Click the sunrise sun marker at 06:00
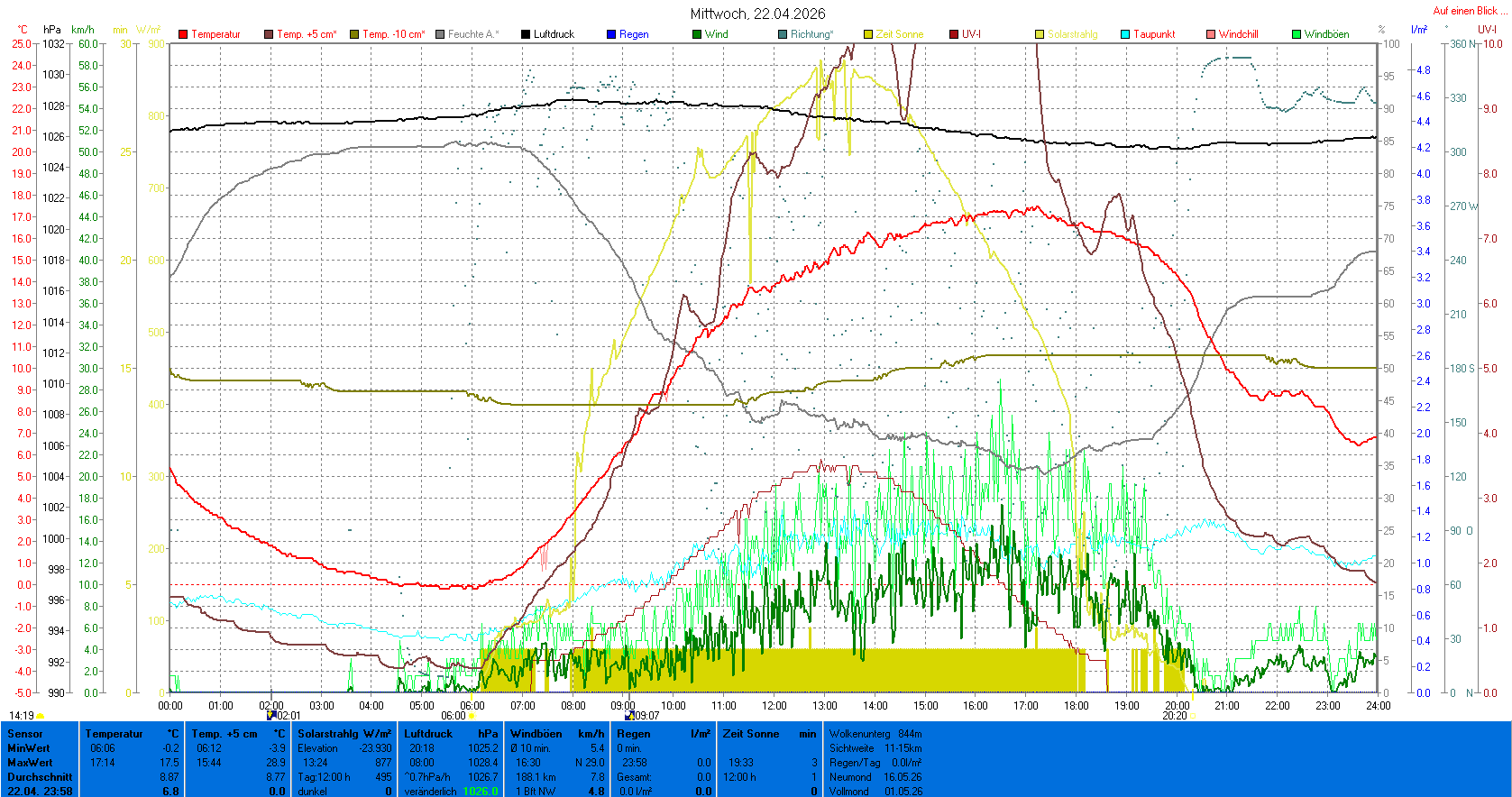This screenshot has width=1512, height=797. pos(472,716)
